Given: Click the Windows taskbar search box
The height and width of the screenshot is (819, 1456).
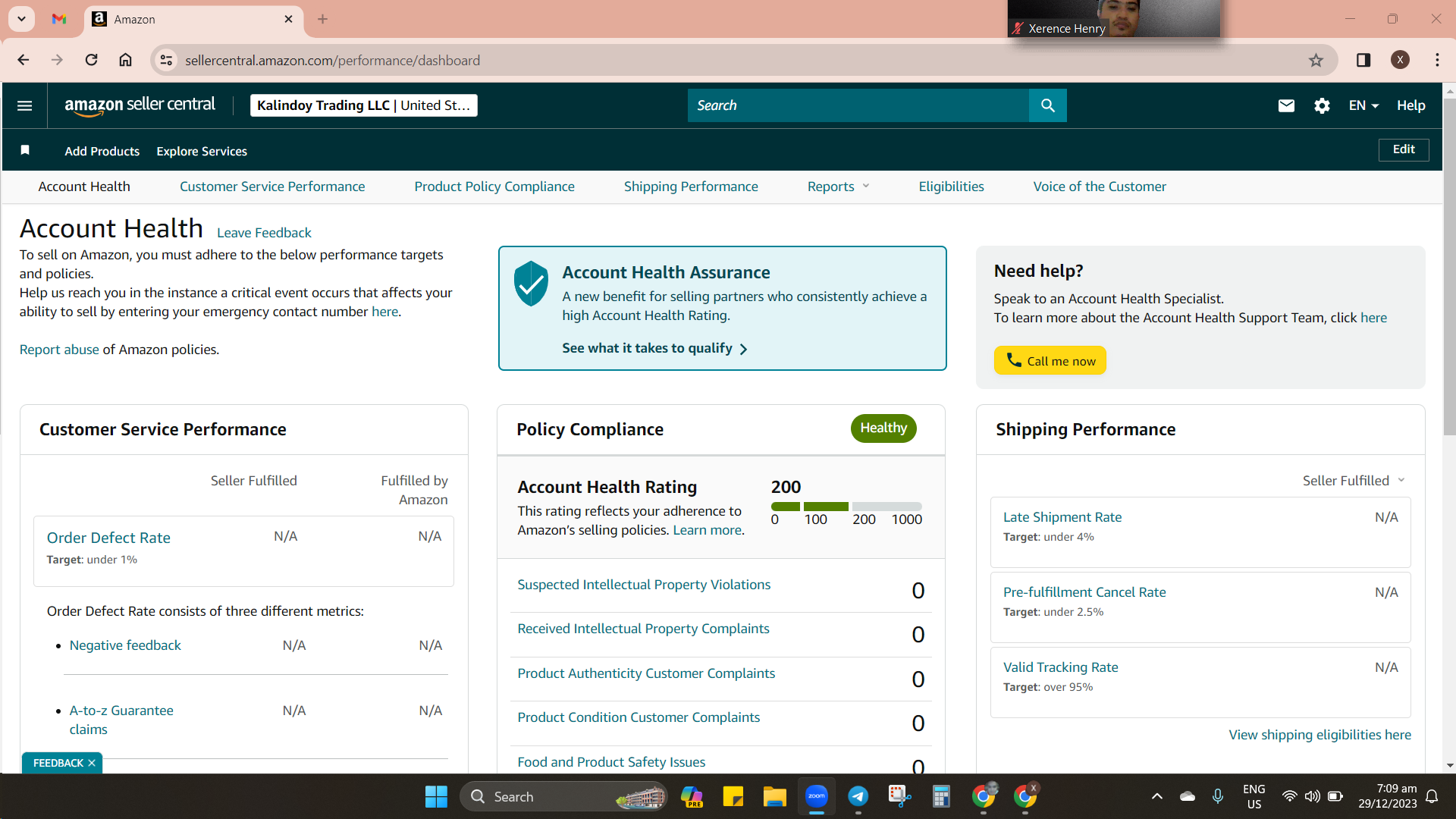Looking at the screenshot, I should click(563, 796).
